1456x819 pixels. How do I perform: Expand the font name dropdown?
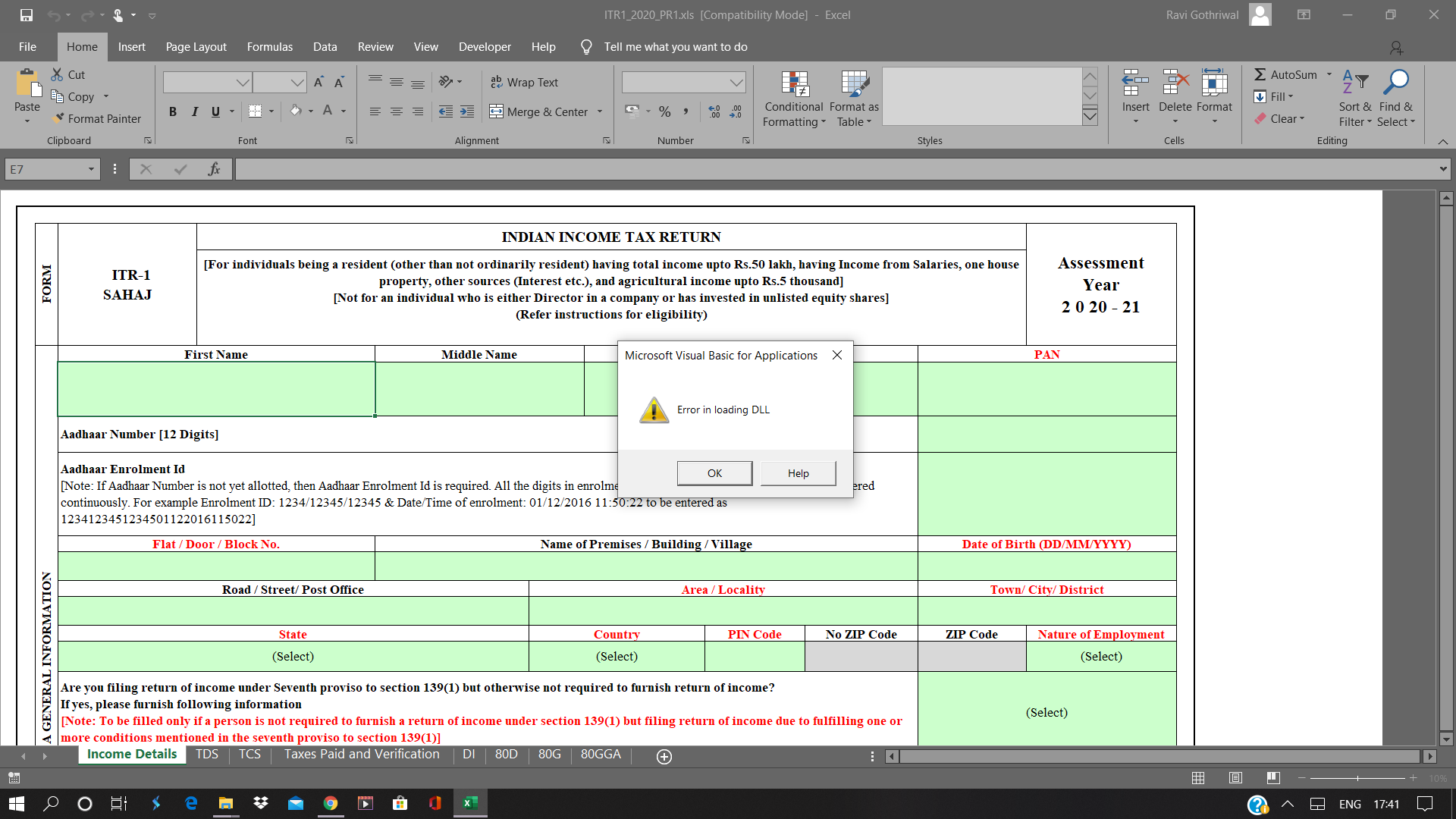[242, 82]
